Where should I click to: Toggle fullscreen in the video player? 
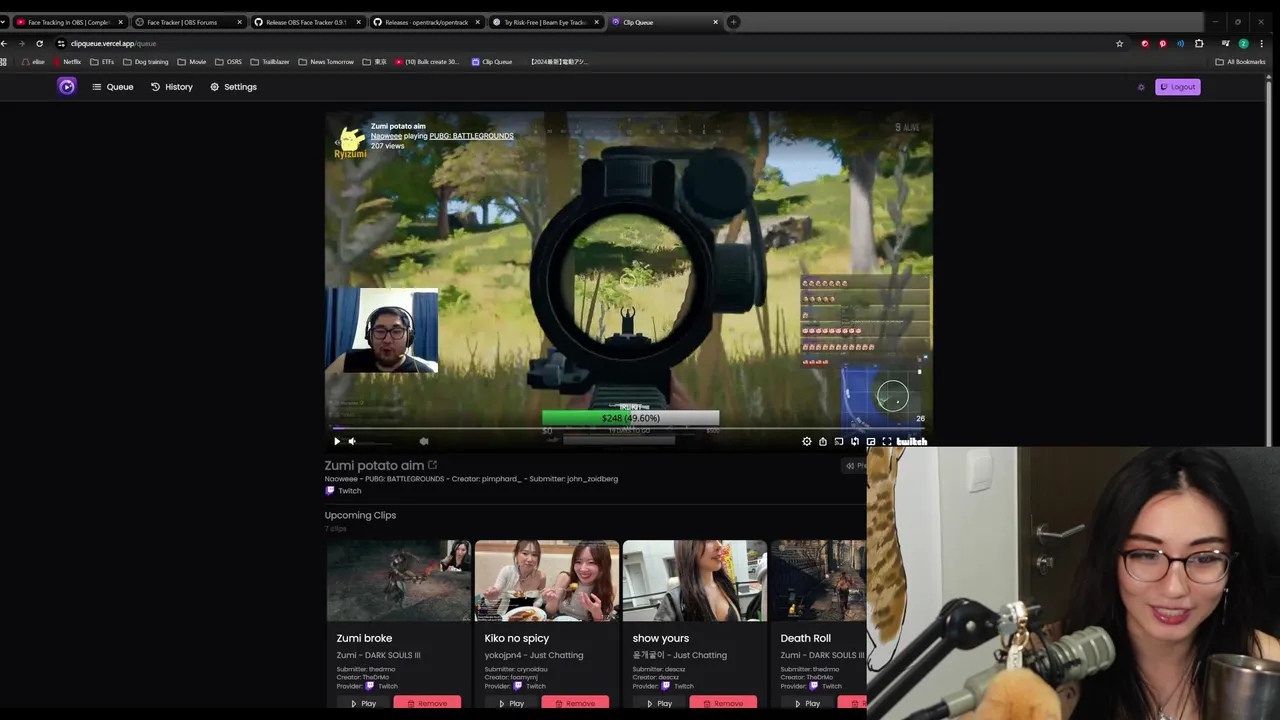click(887, 441)
